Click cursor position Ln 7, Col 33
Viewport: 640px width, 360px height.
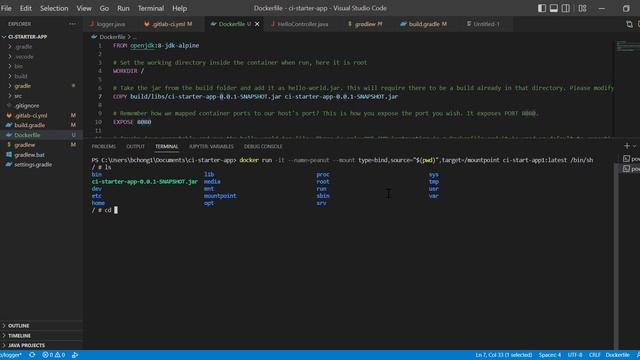point(503,355)
